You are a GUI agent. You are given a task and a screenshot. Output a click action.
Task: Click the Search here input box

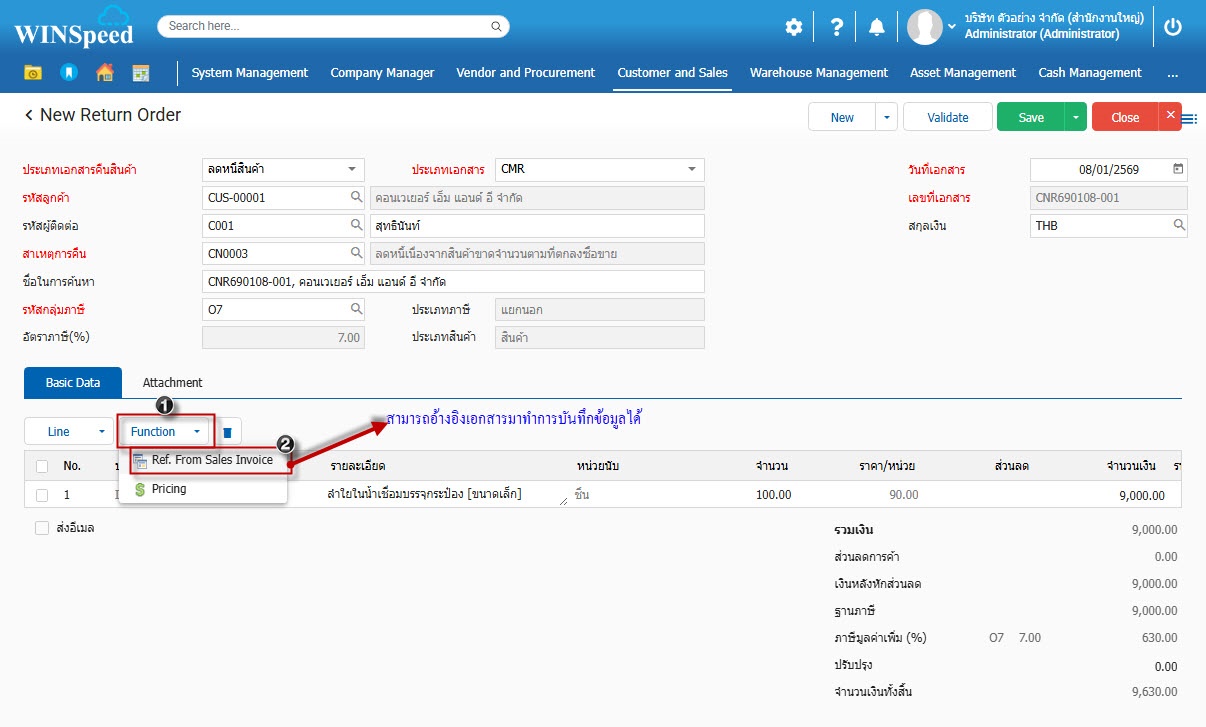click(333, 26)
